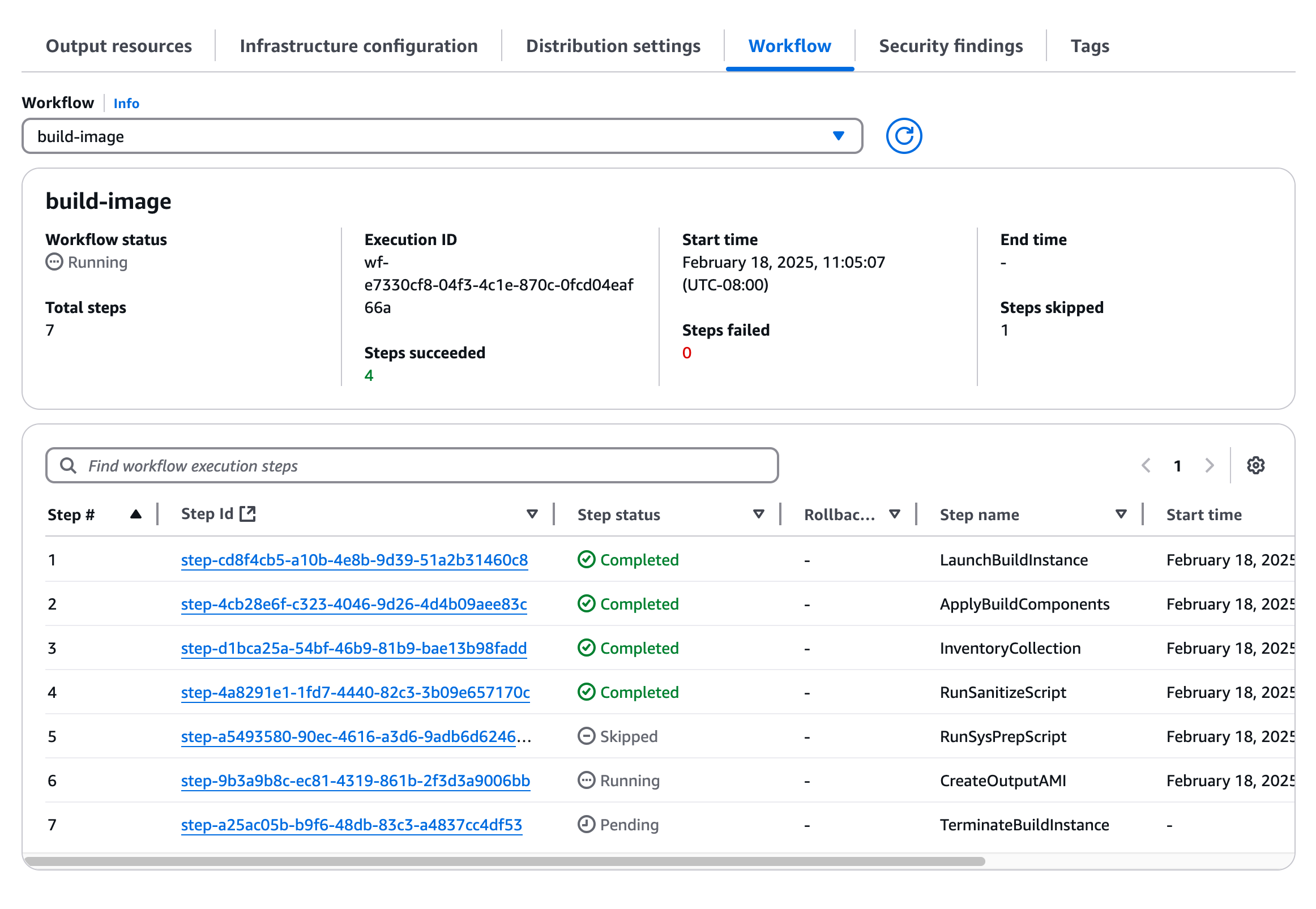1316x909 pixels.
Task: Go to next page chevron
Action: point(1209,465)
